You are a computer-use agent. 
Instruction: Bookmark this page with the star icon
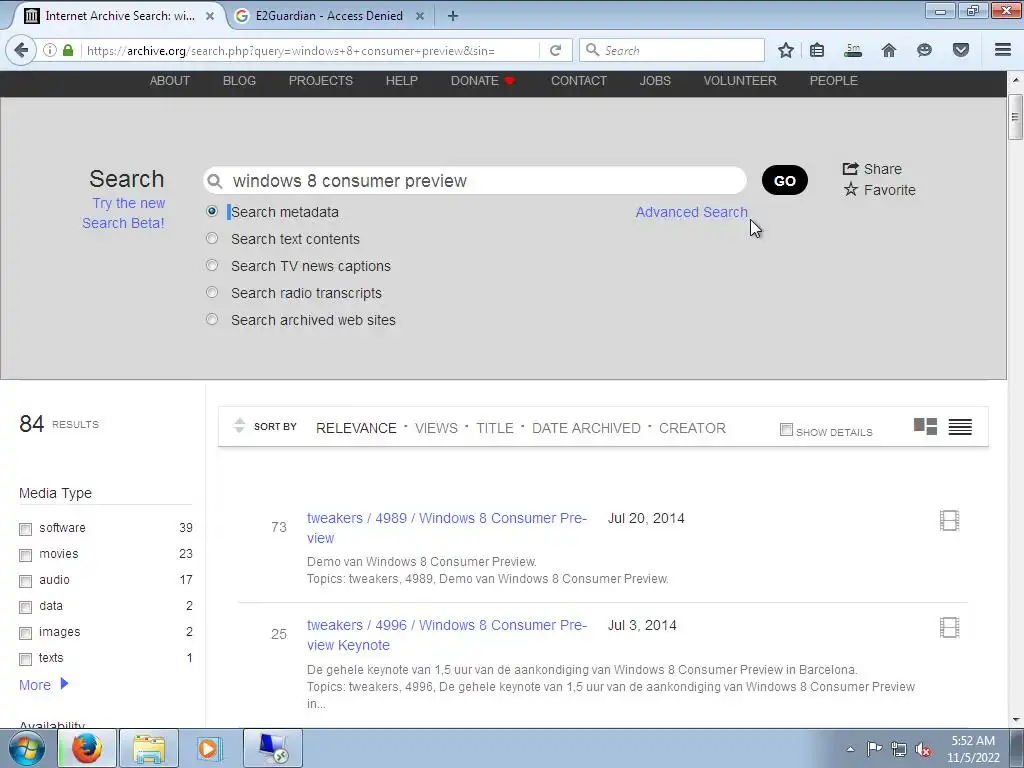[786, 50]
